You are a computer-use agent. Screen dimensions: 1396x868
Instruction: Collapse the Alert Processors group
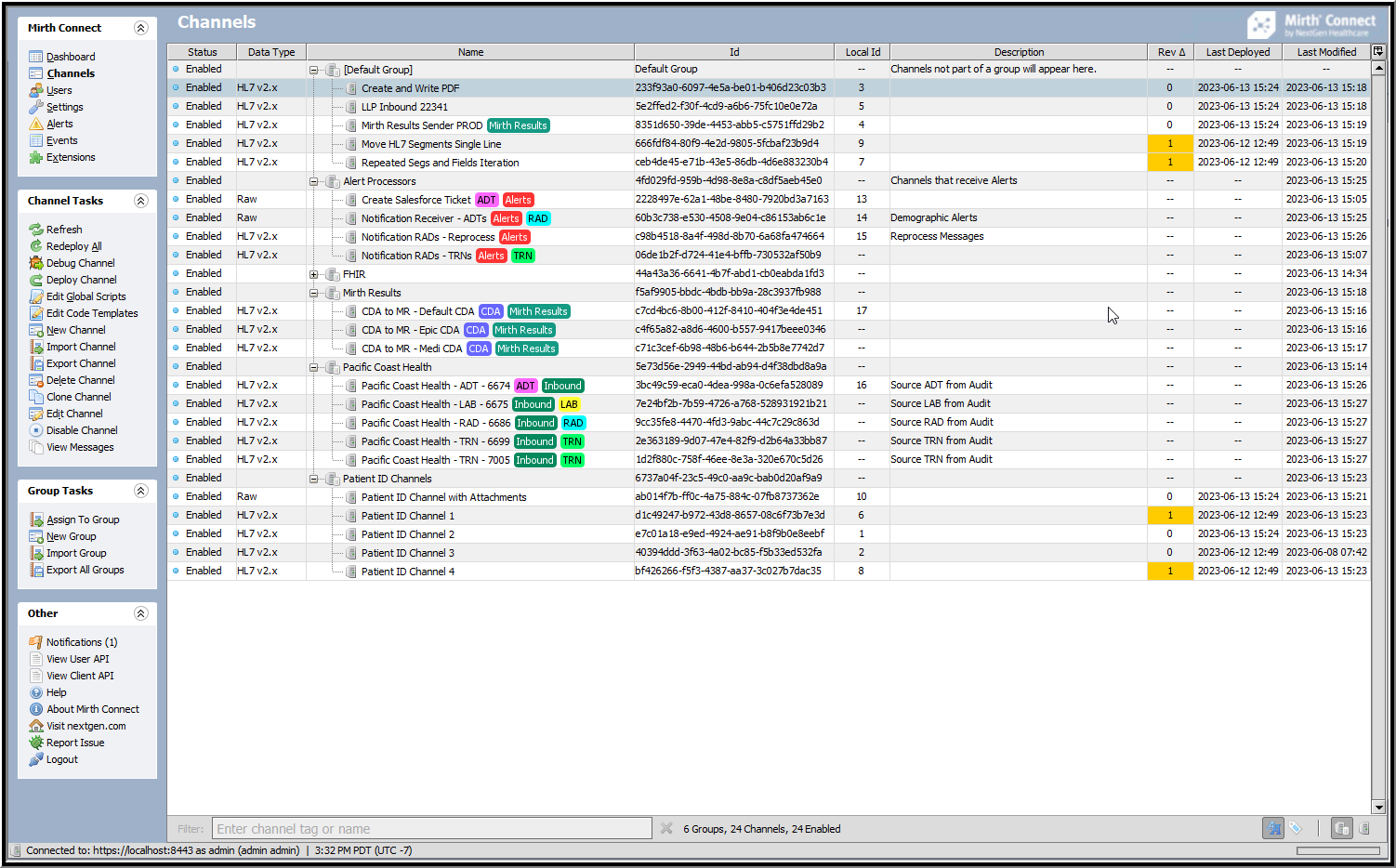[x=314, y=181]
